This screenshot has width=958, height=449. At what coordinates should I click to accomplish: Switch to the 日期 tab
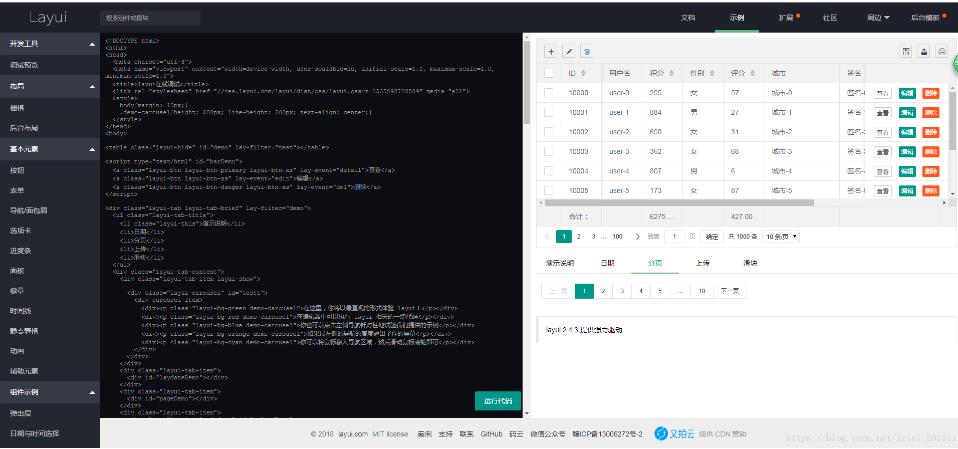[607, 263]
